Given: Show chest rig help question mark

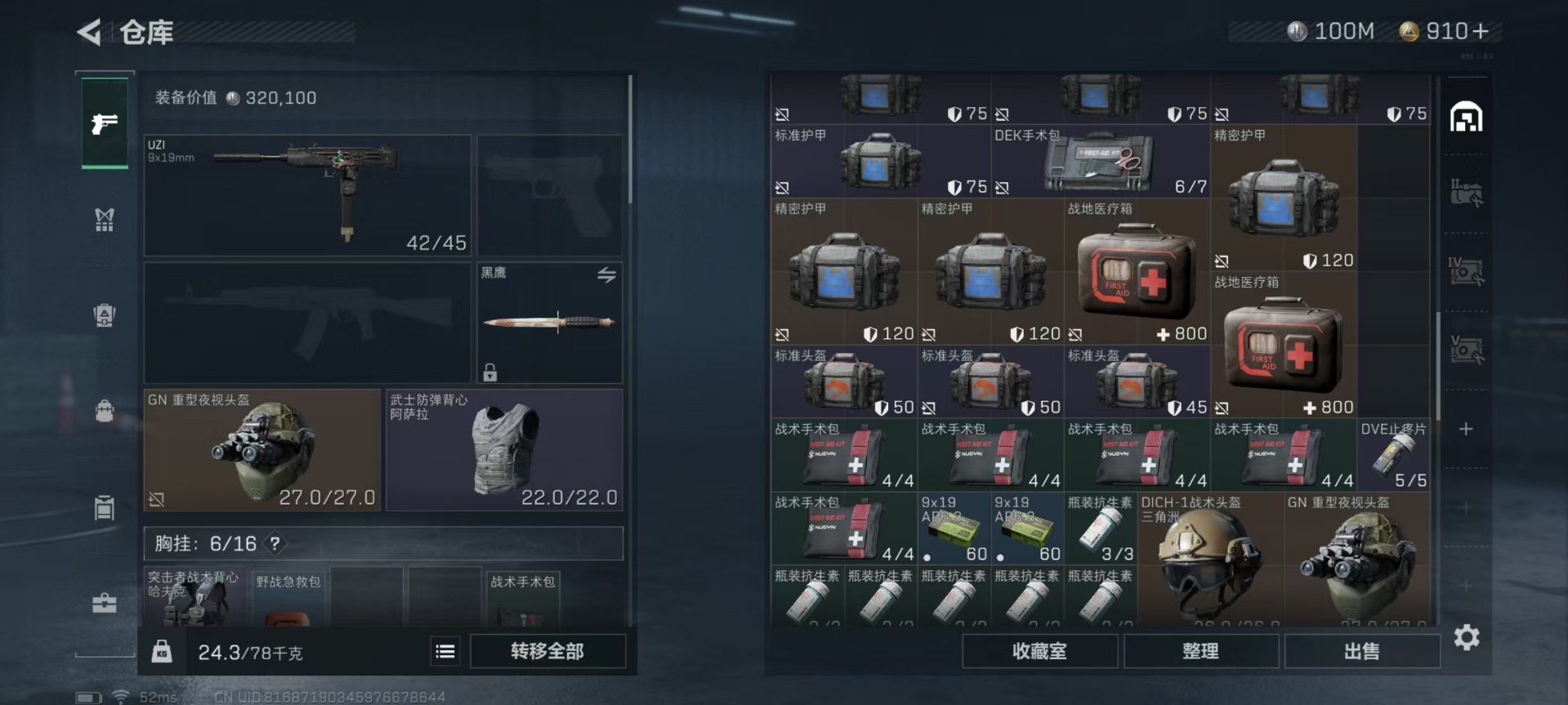Looking at the screenshot, I should [x=275, y=543].
